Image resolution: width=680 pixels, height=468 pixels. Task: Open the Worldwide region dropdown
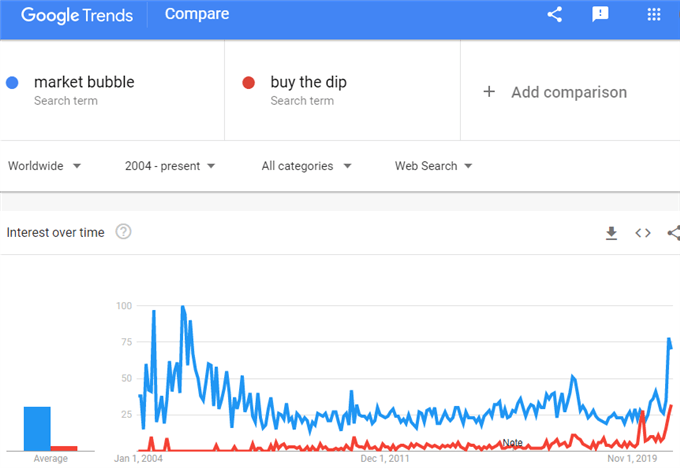44,166
